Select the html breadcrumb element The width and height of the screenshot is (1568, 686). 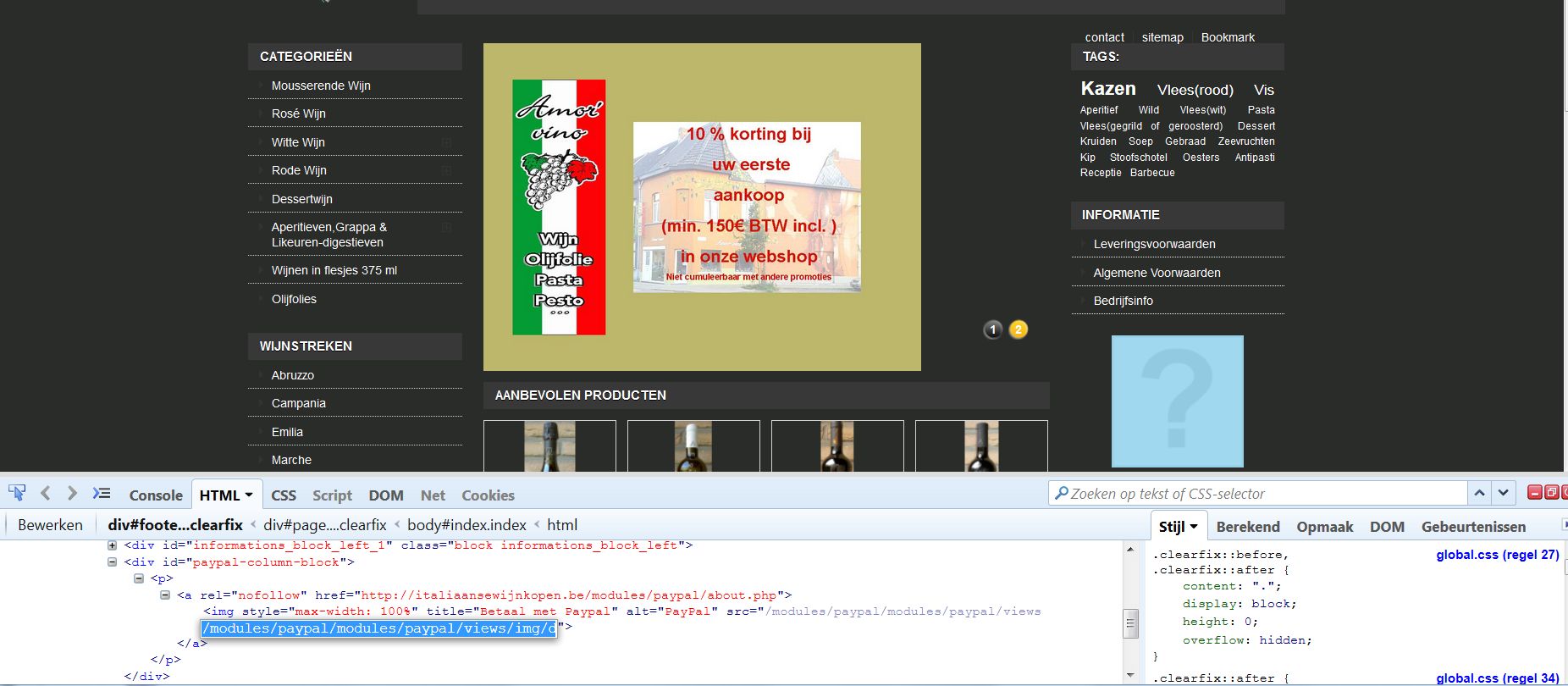[562, 525]
